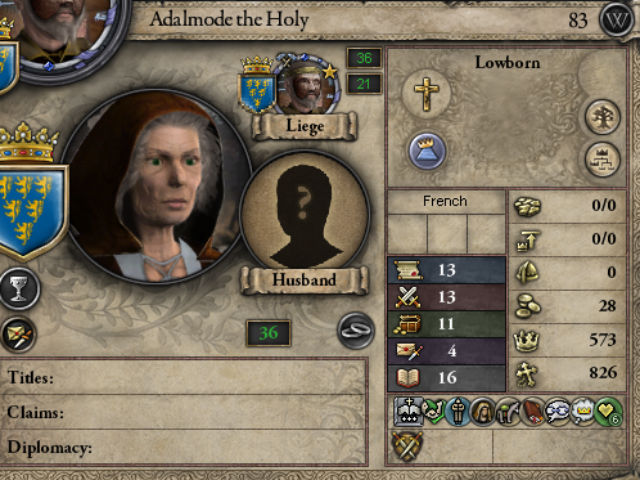The width and height of the screenshot is (640, 480).
Task: Select the green heart trait icon
Action: pyautogui.click(x=609, y=411)
